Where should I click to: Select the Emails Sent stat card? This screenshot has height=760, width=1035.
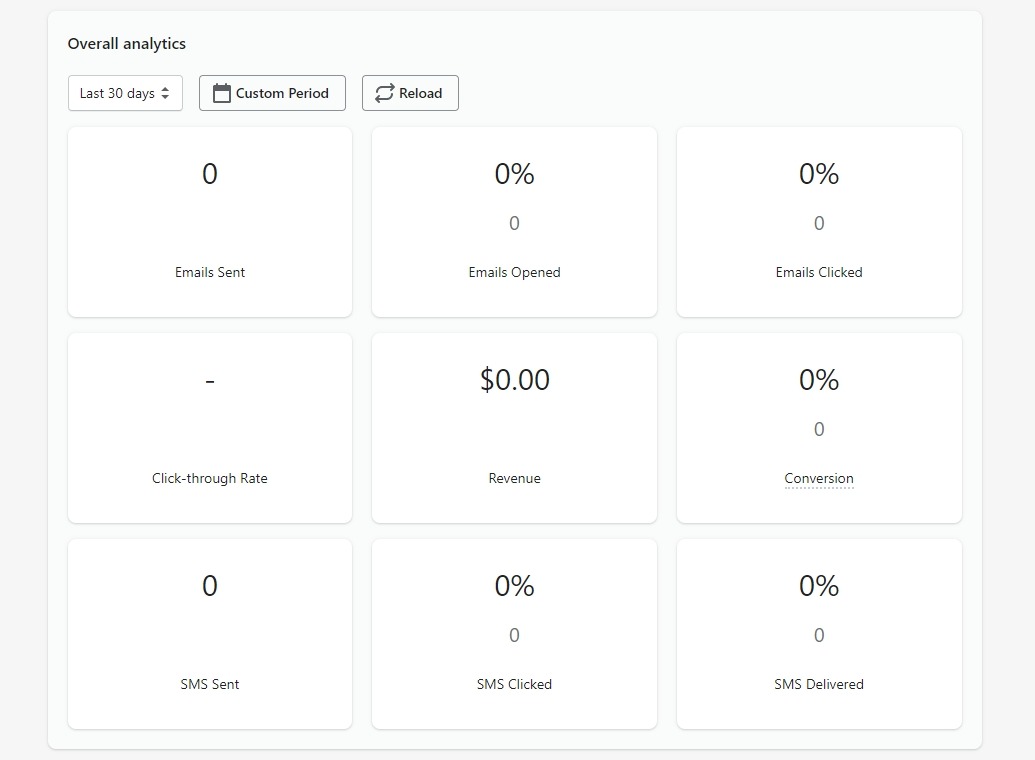coord(210,222)
